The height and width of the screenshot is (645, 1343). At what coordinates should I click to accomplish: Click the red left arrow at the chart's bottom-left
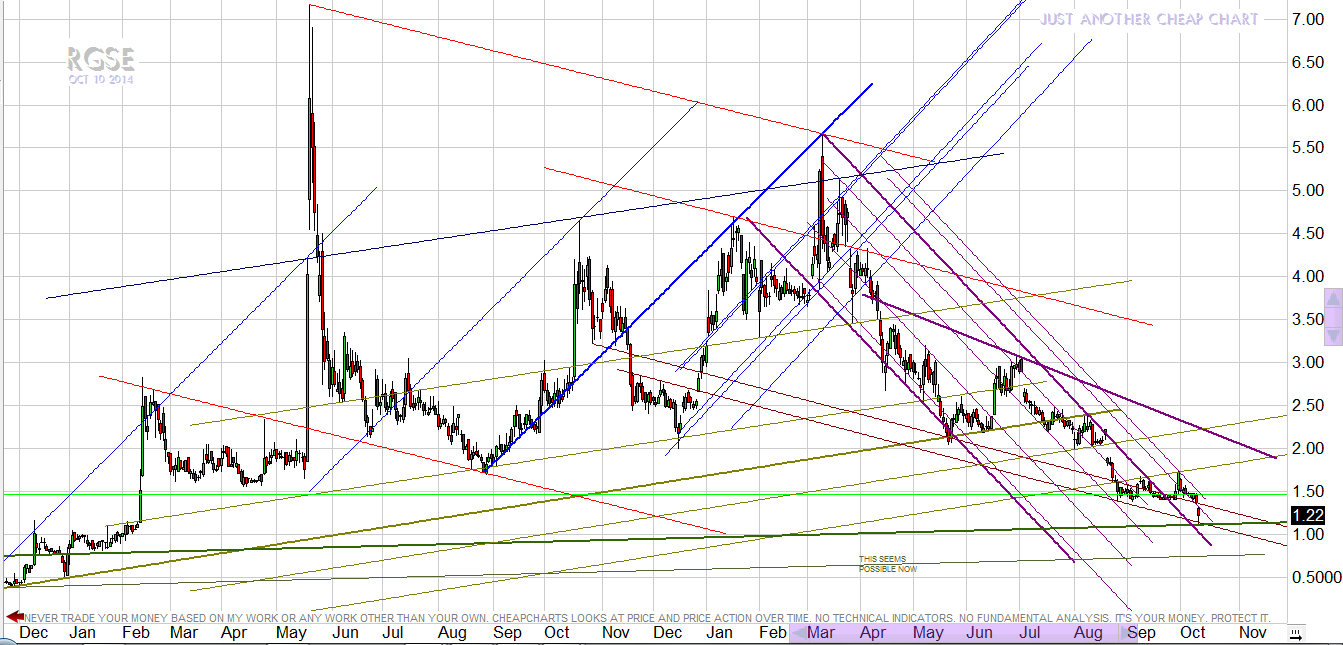tap(15, 617)
